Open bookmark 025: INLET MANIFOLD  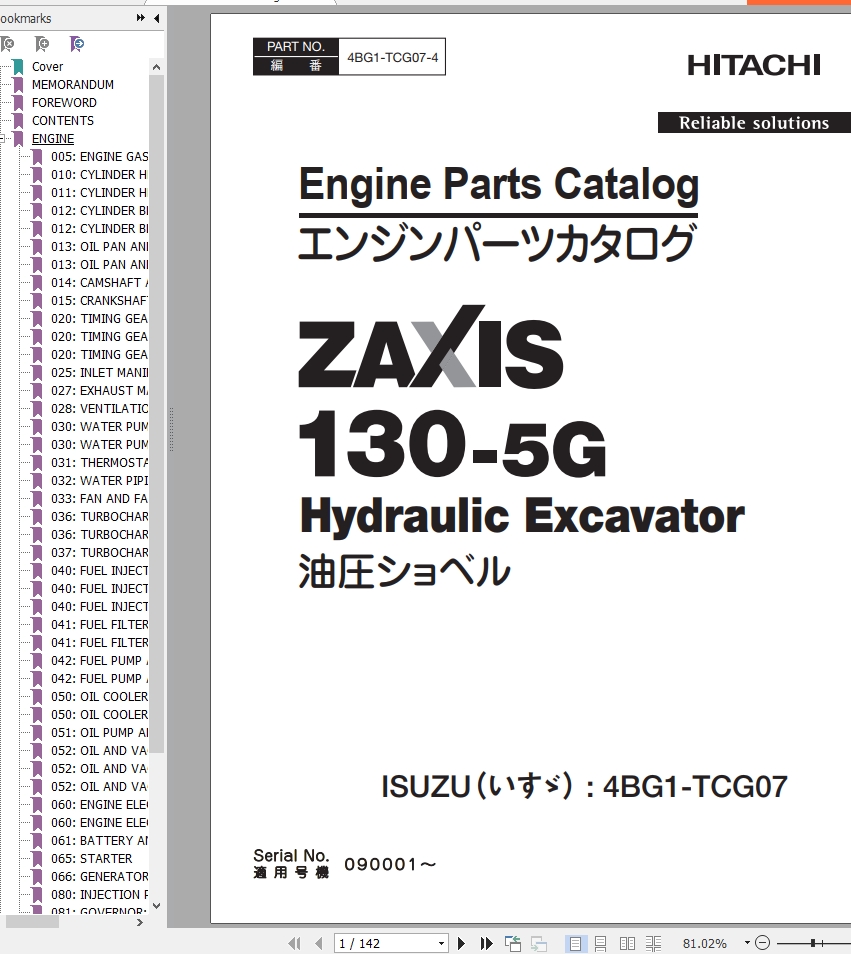(99, 372)
